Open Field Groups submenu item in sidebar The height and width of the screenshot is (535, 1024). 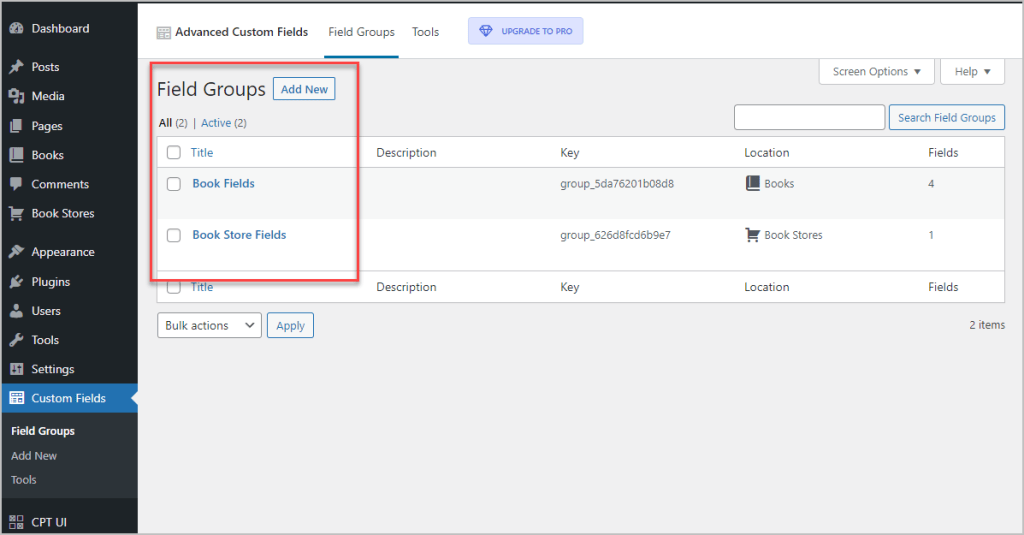[x=43, y=431]
